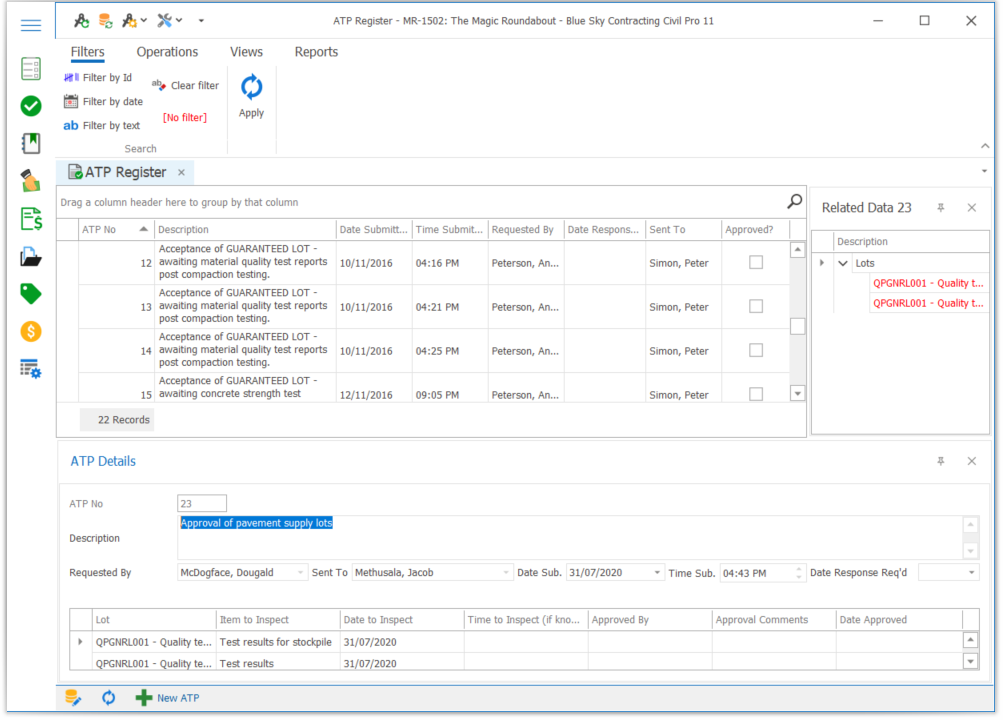Screen dimensions: 1005x724
Task: Open the orange dollar coin icon
Action: point(31,331)
